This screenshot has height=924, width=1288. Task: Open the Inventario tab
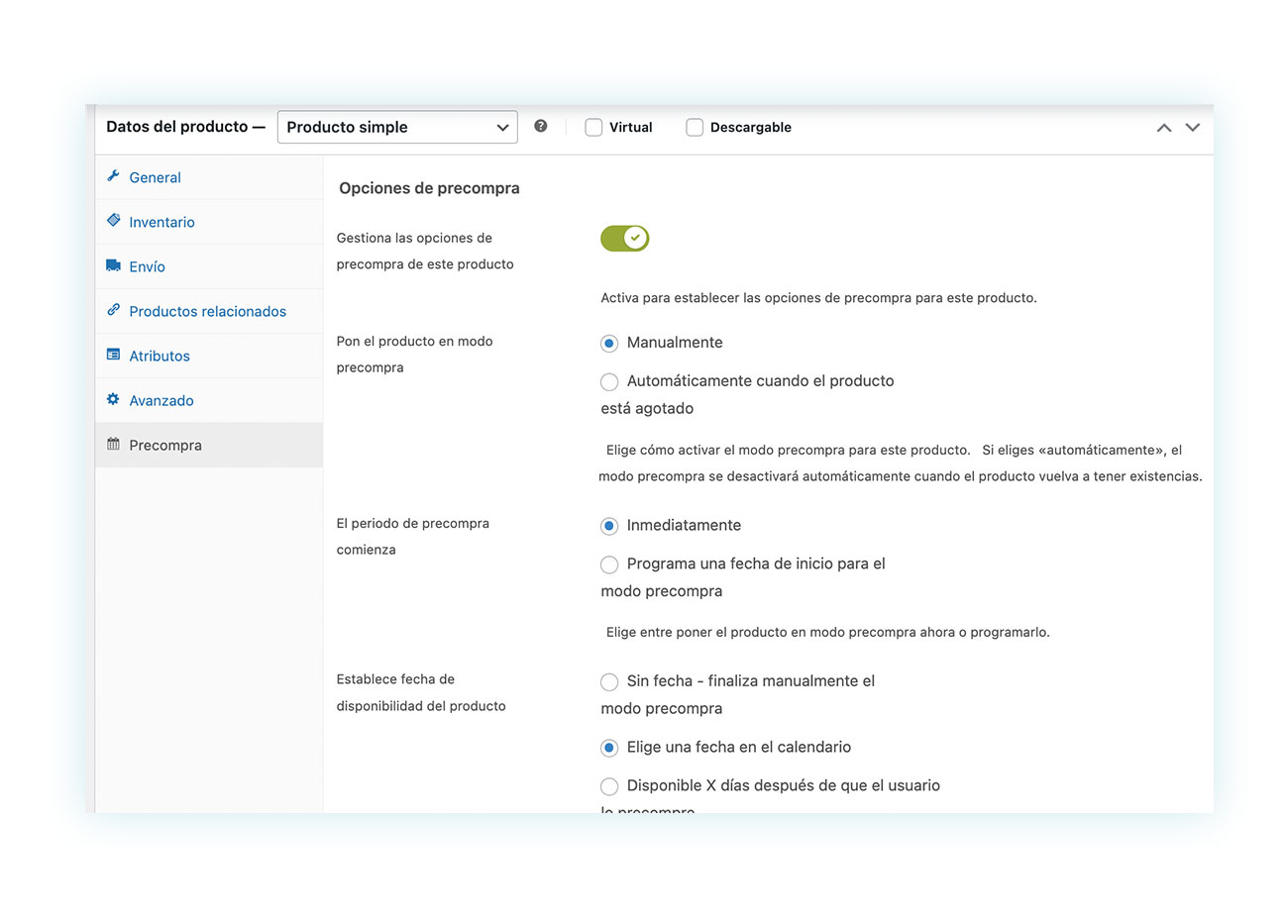tap(161, 222)
